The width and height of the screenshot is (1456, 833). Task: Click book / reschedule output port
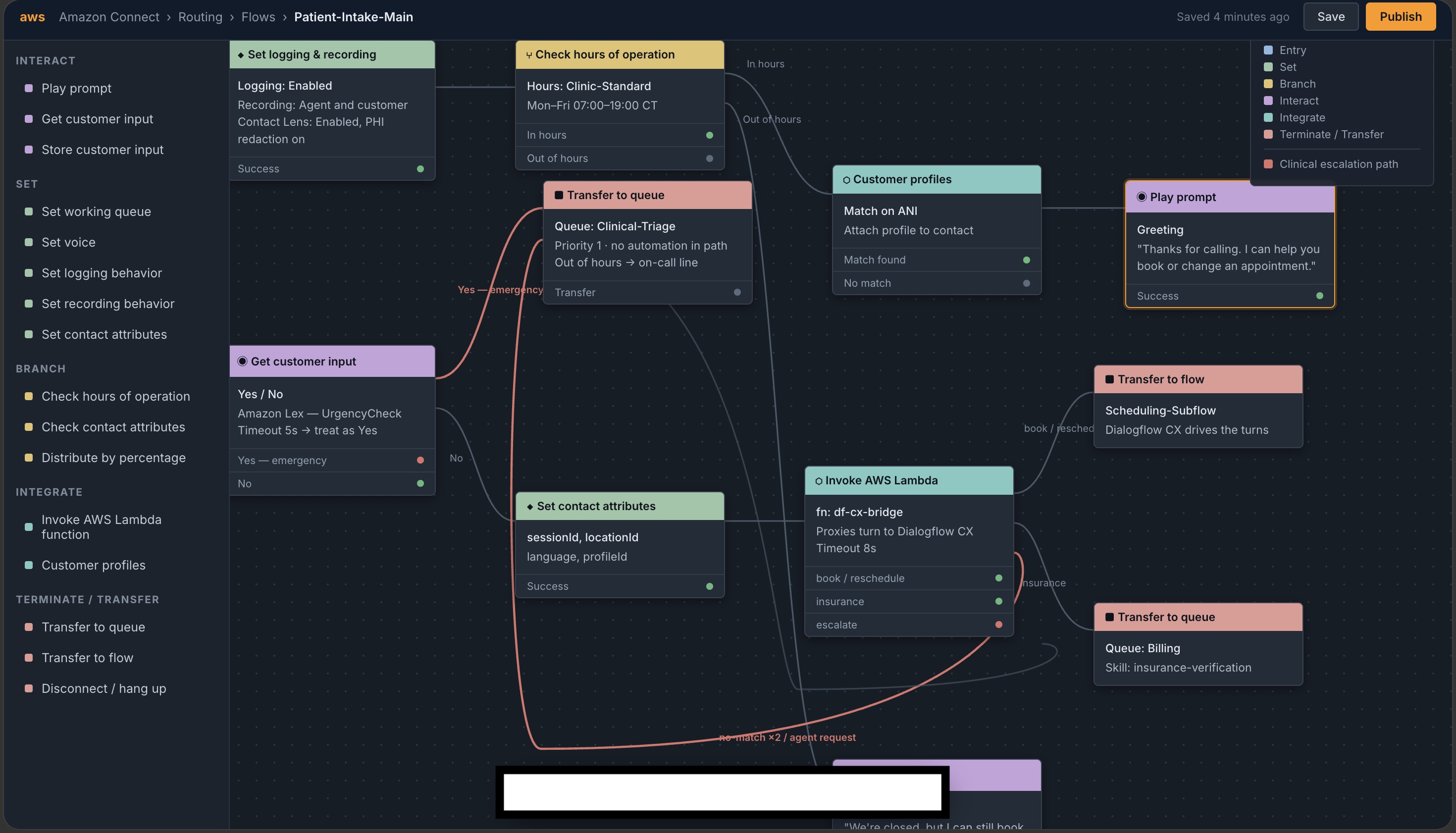[x=999, y=578]
